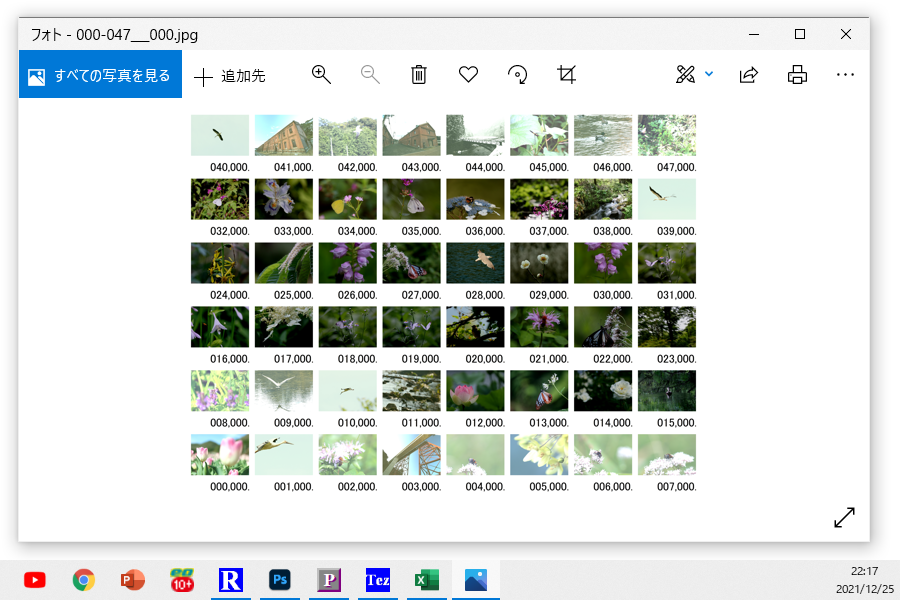Click the 追加先 add-to button
Screen dimensions: 900x600
pos(229,76)
